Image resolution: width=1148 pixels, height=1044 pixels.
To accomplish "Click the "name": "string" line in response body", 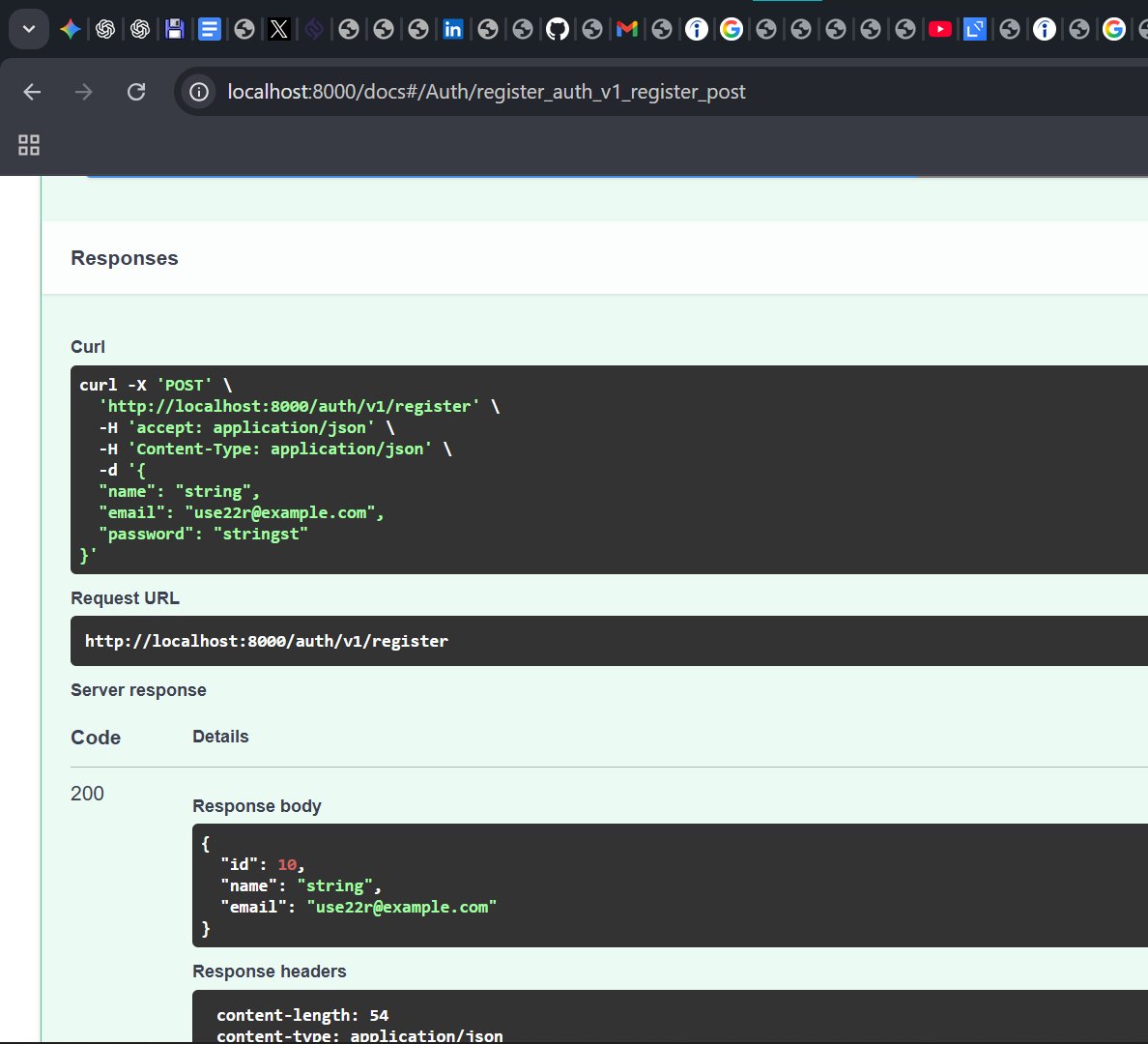I will [x=301, y=885].
